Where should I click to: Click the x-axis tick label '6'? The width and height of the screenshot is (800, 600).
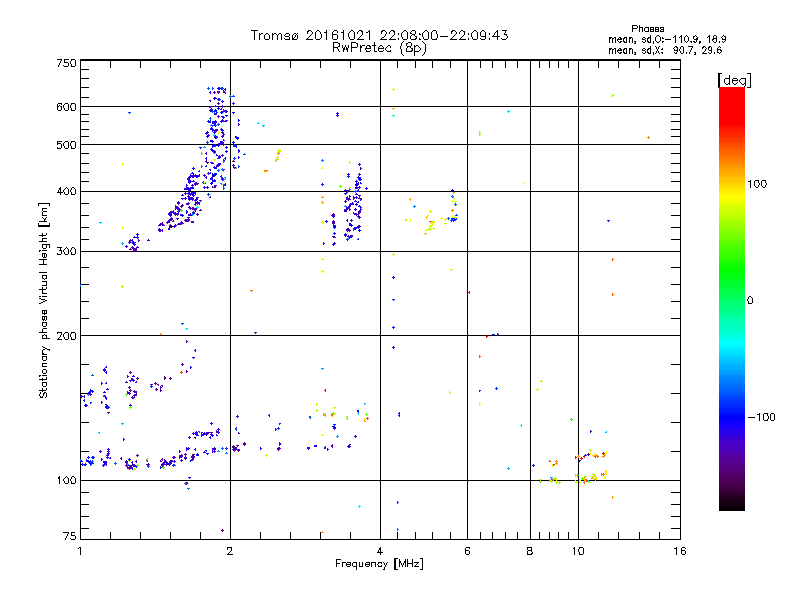[x=467, y=551]
